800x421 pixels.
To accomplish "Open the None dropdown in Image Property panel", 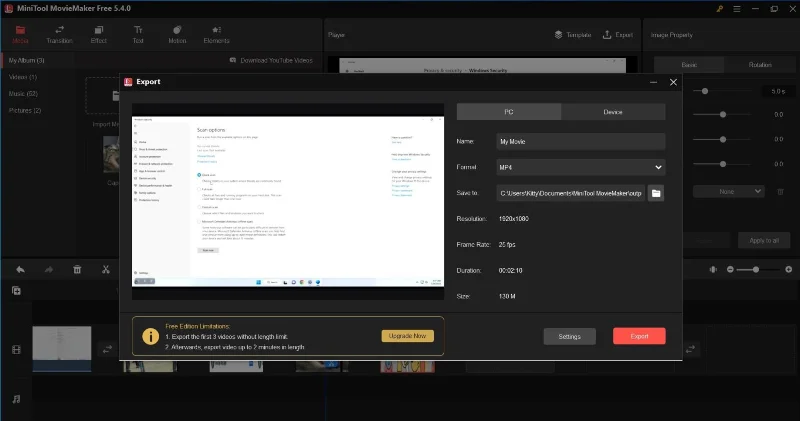I will pyautogui.click(x=729, y=192).
